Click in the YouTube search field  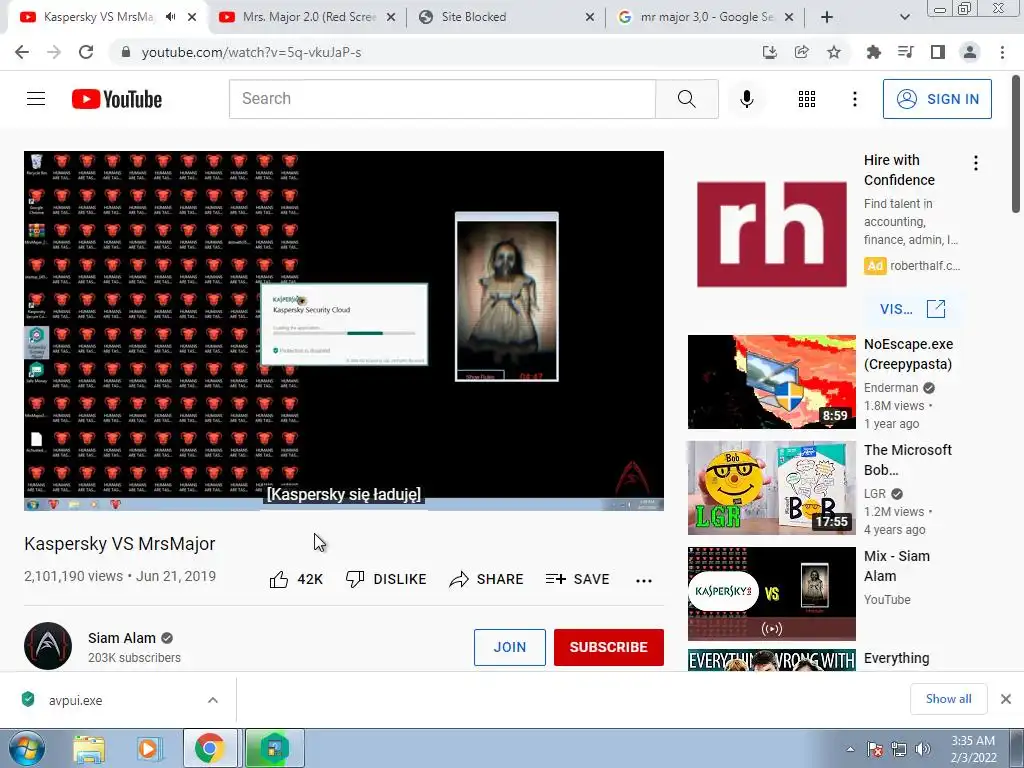pyautogui.click(x=442, y=99)
